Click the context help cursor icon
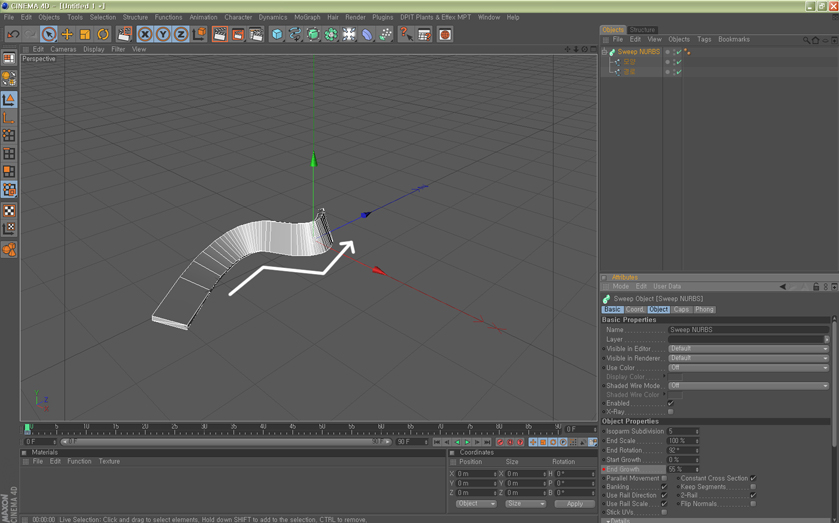 click(x=406, y=34)
